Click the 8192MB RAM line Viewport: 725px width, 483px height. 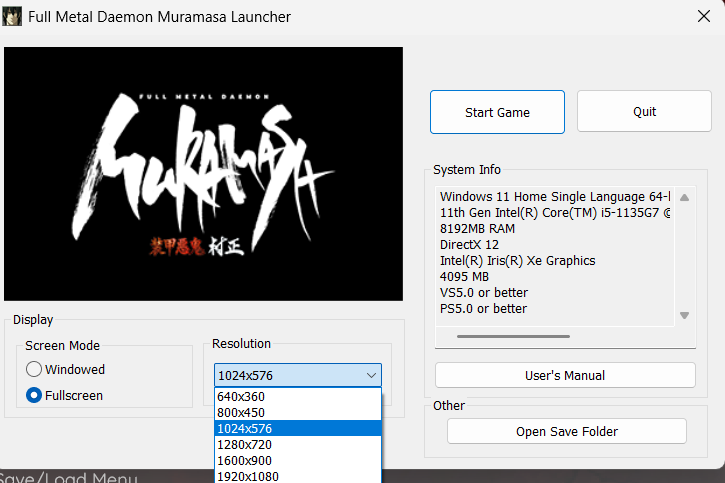pos(477,229)
